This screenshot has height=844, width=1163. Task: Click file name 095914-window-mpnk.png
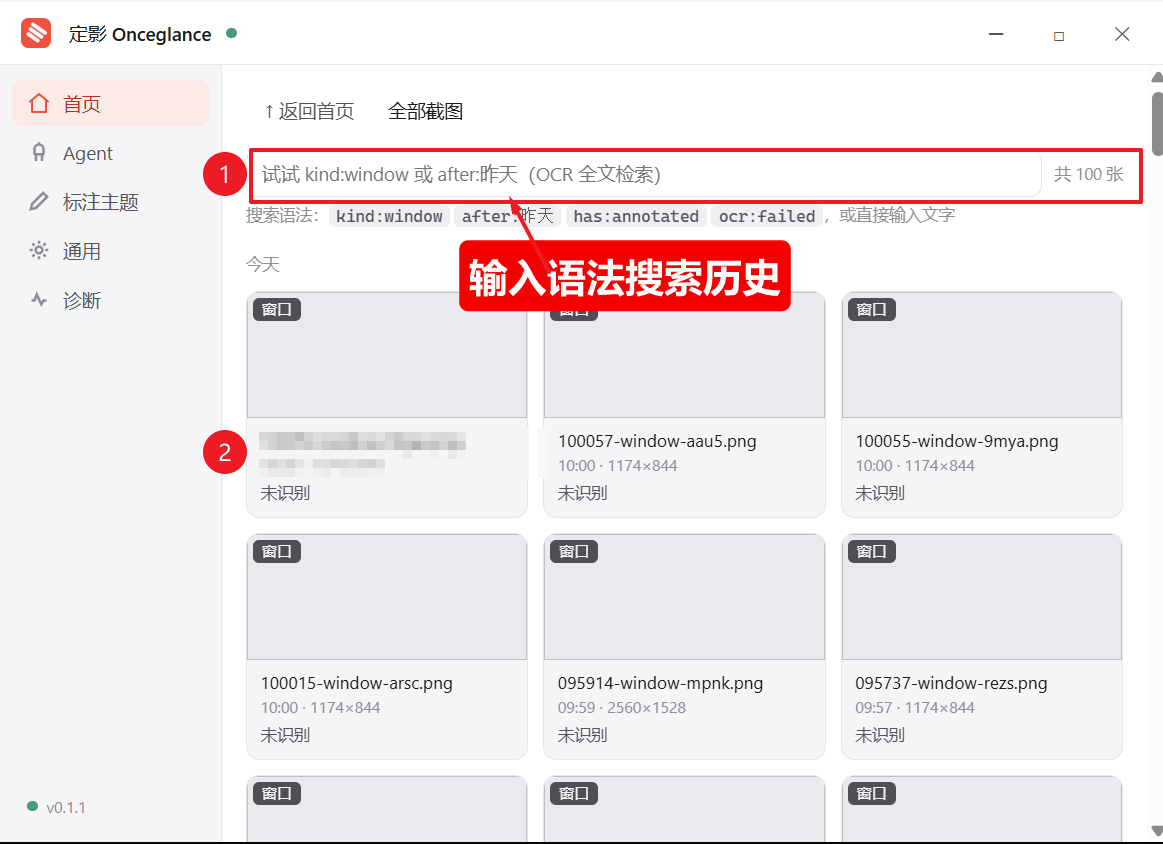click(660, 683)
